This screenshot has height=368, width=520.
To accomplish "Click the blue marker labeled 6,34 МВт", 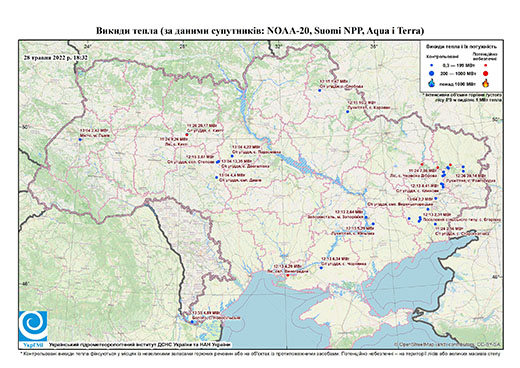I will tap(321, 268).
